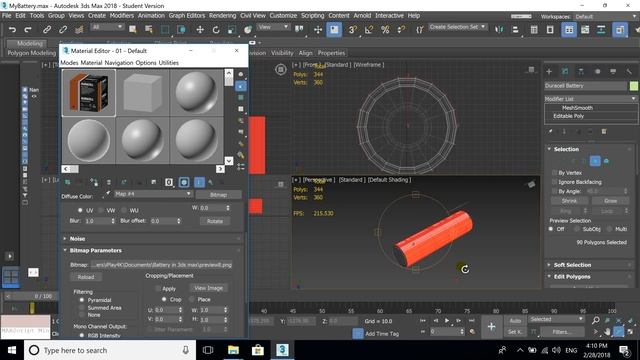
Task: Click the Bind to Space Warp icon
Action: pyautogui.click(x=79, y=29)
